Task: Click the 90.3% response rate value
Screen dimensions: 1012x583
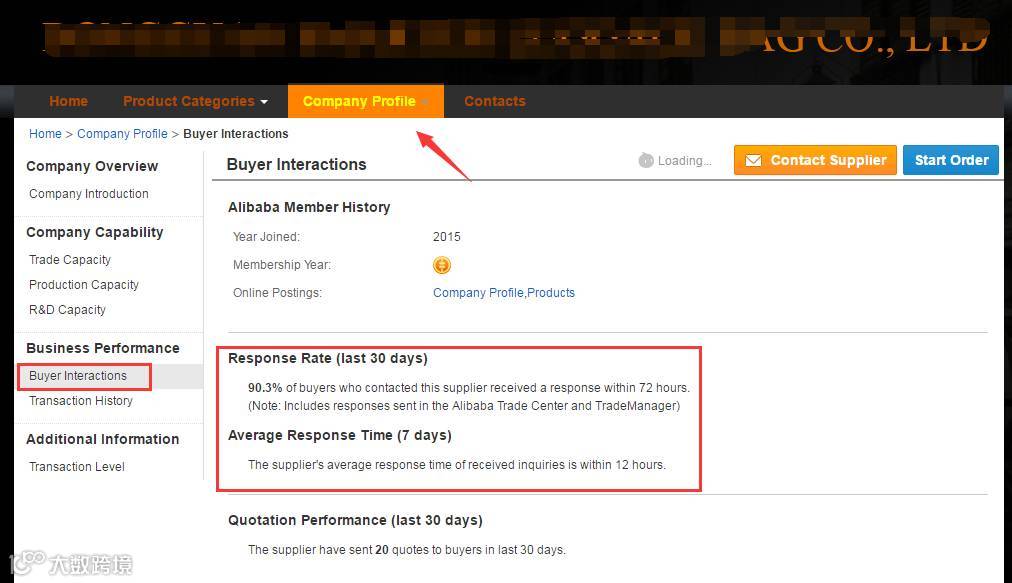Action: (265, 388)
